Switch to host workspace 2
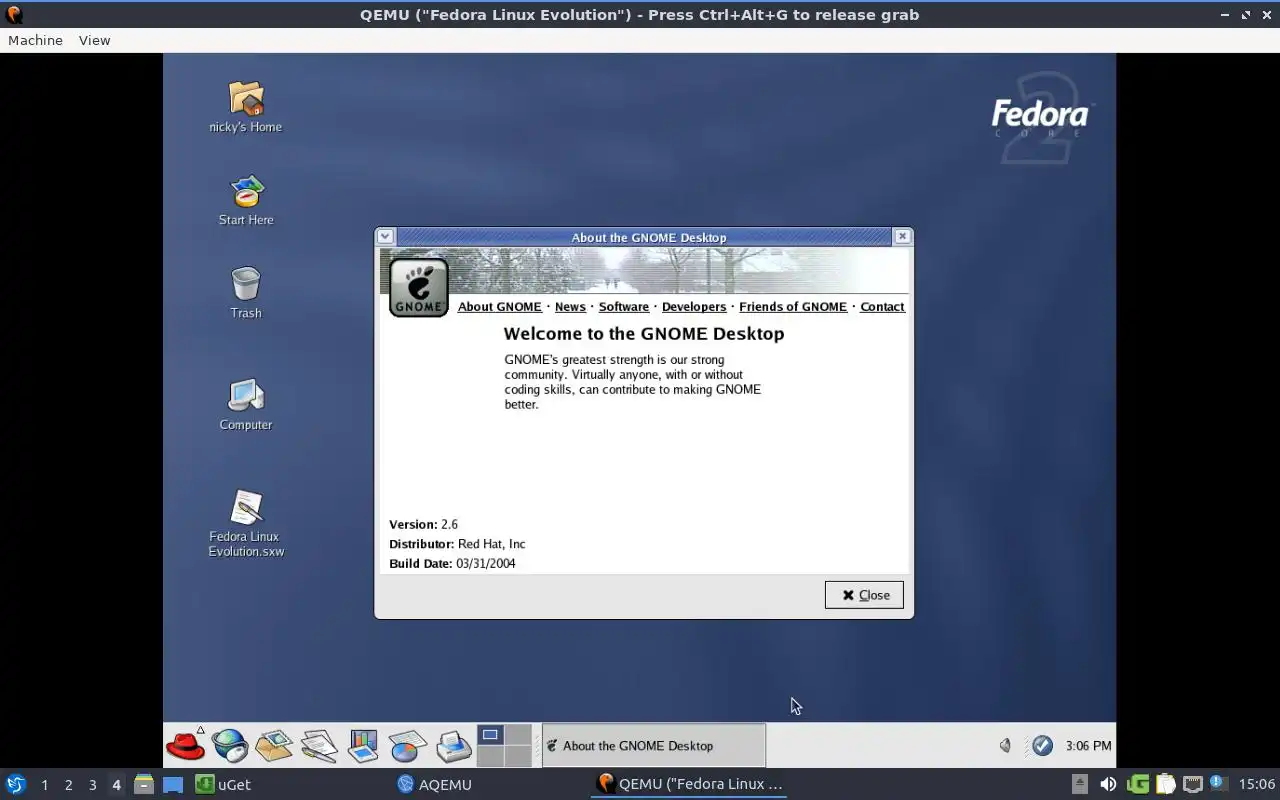Viewport: 1280px width, 800px height. (x=68, y=785)
